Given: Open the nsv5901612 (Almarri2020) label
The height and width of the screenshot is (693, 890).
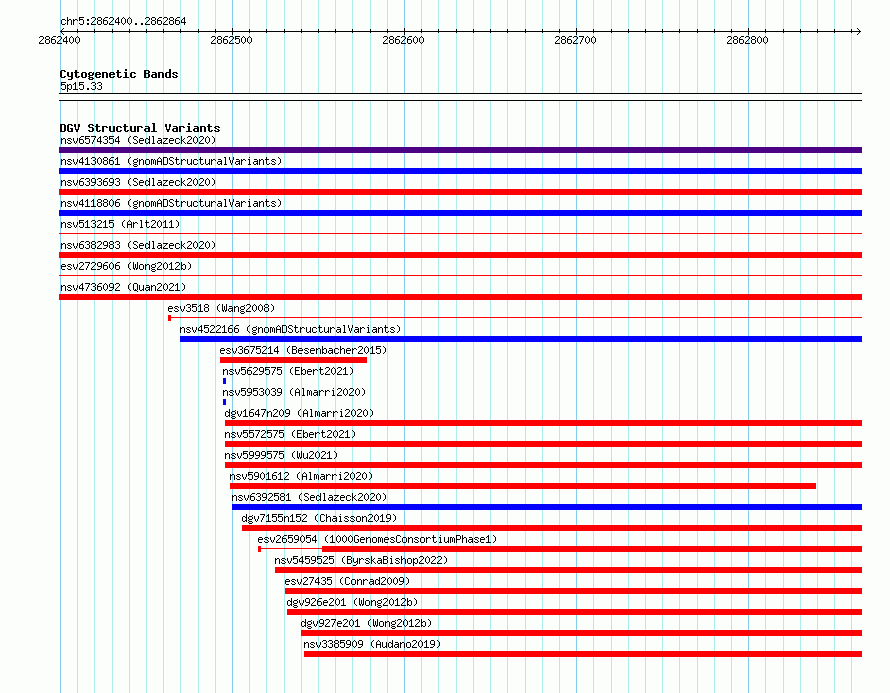Looking at the screenshot, I should coord(301,476).
